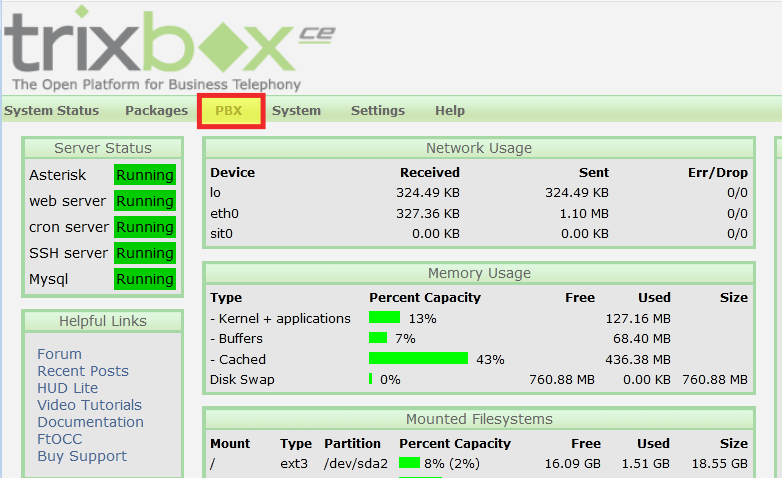Click the Mysql service label
Image resolution: width=782 pixels, height=478 pixels.
tap(48, 279)
